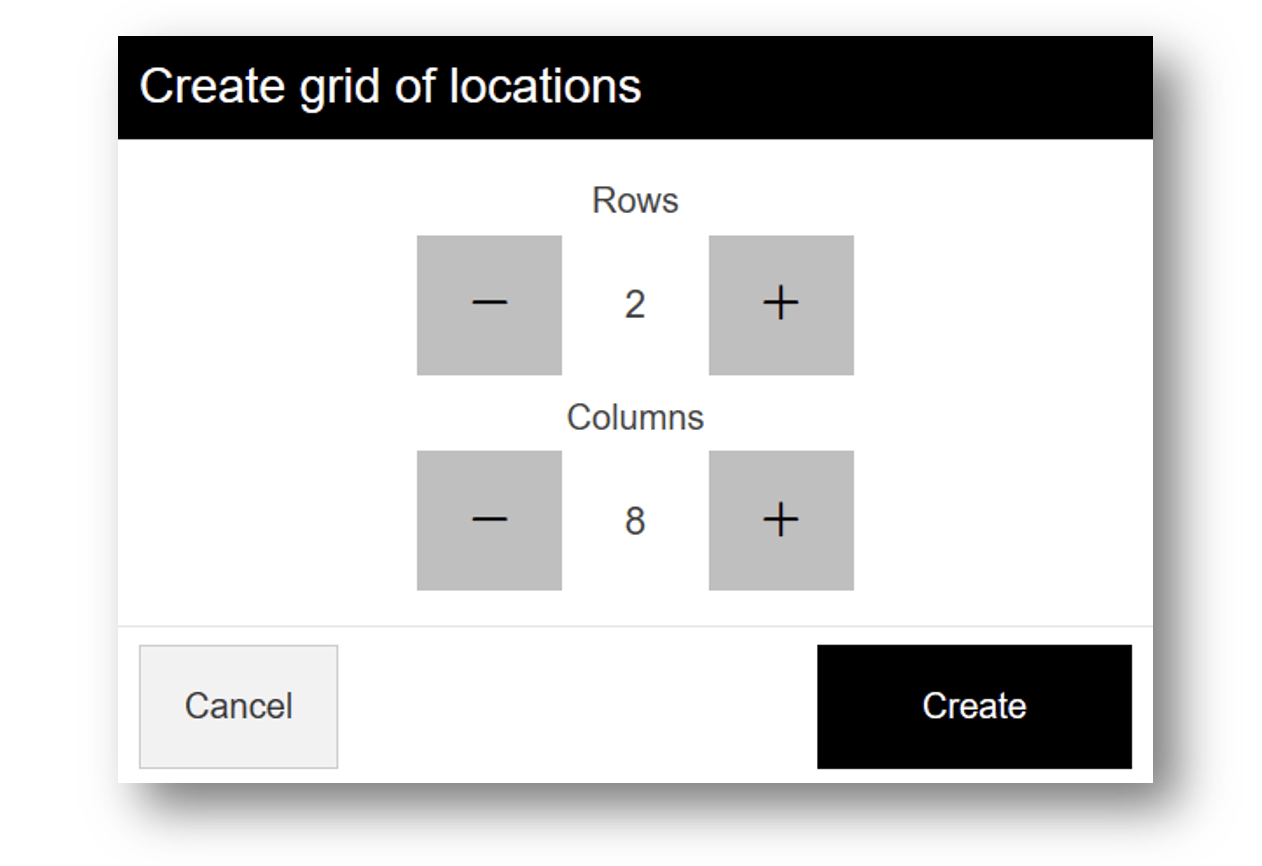Select the Columns value 8

(x=635, y=521)
